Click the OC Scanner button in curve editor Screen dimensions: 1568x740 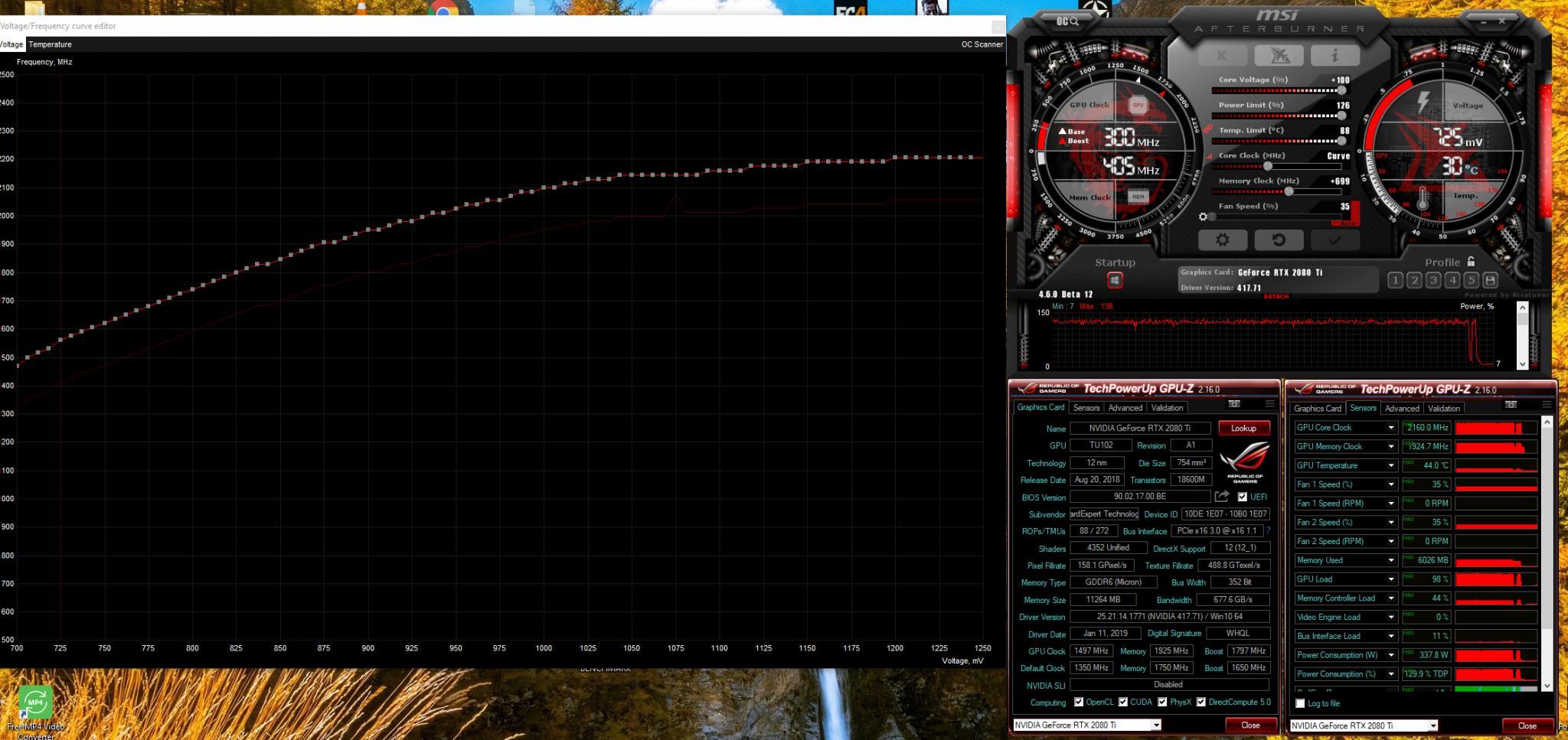(982, 44)
